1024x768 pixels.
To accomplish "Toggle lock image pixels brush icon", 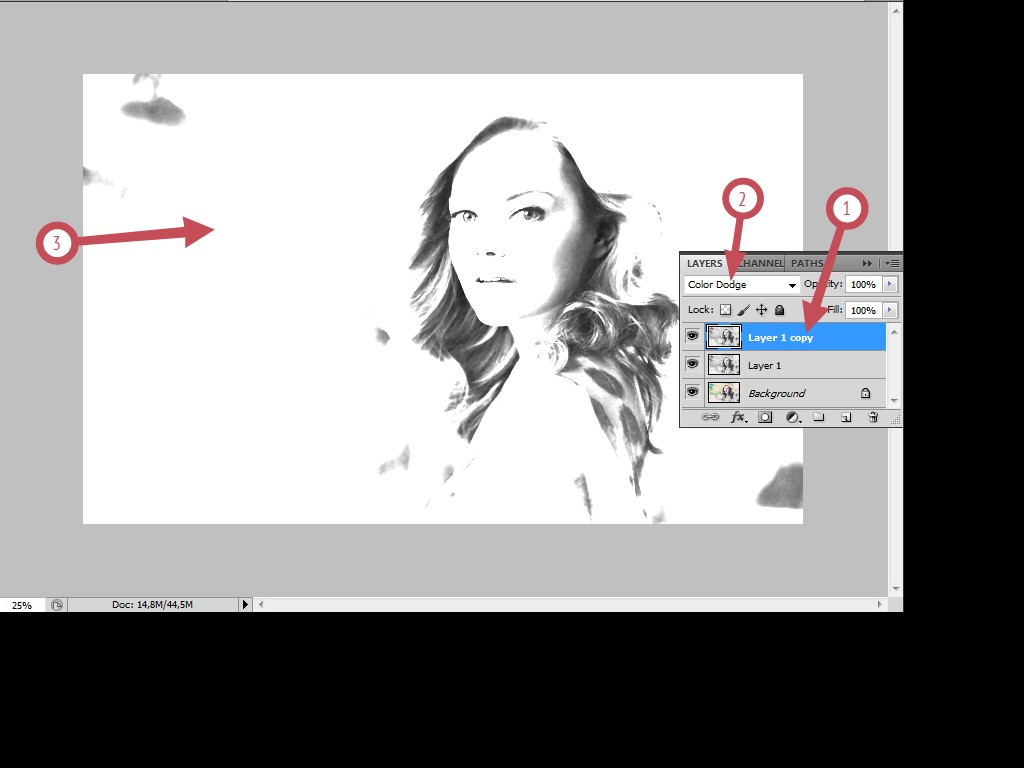I will (744, 310).
